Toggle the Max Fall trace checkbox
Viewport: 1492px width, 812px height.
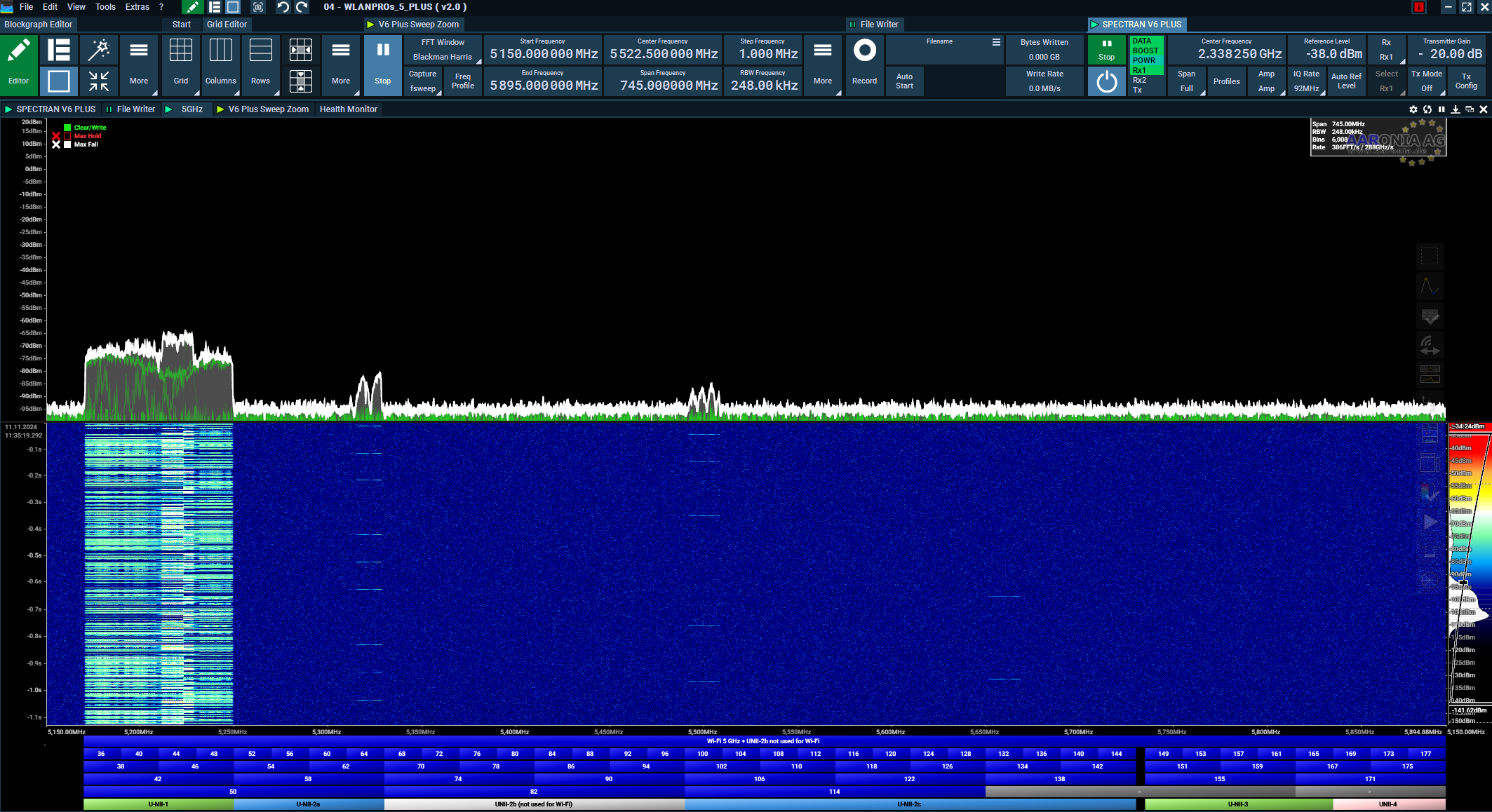click(67, 144)
